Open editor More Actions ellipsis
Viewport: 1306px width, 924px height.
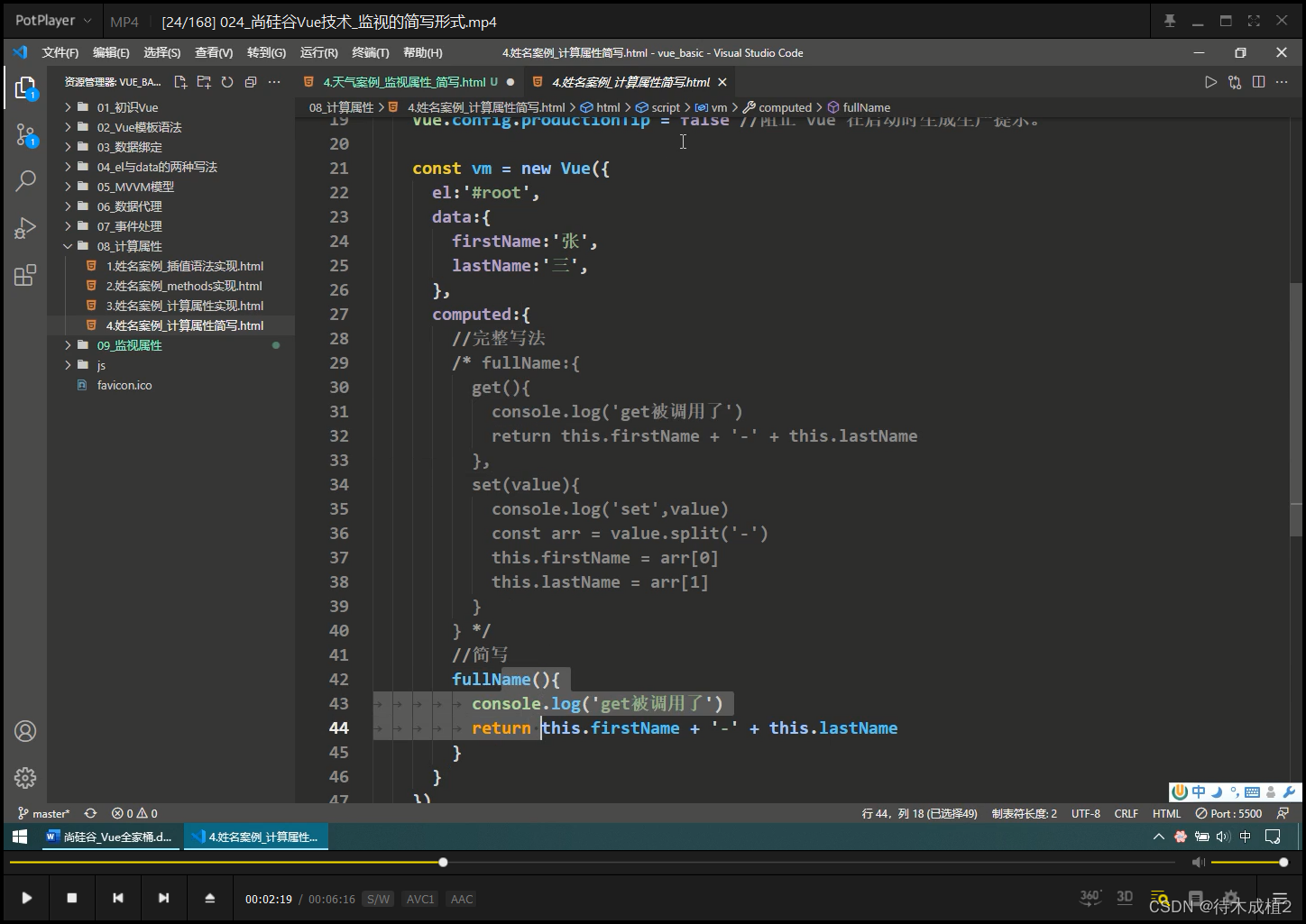(x=1283, y=82)
